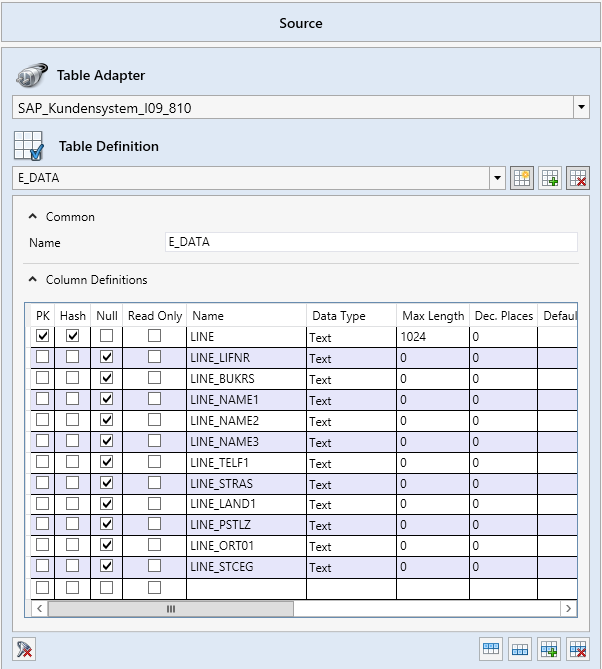Click the Data Type column header
The image size is (602, 669).
(338, 316)
